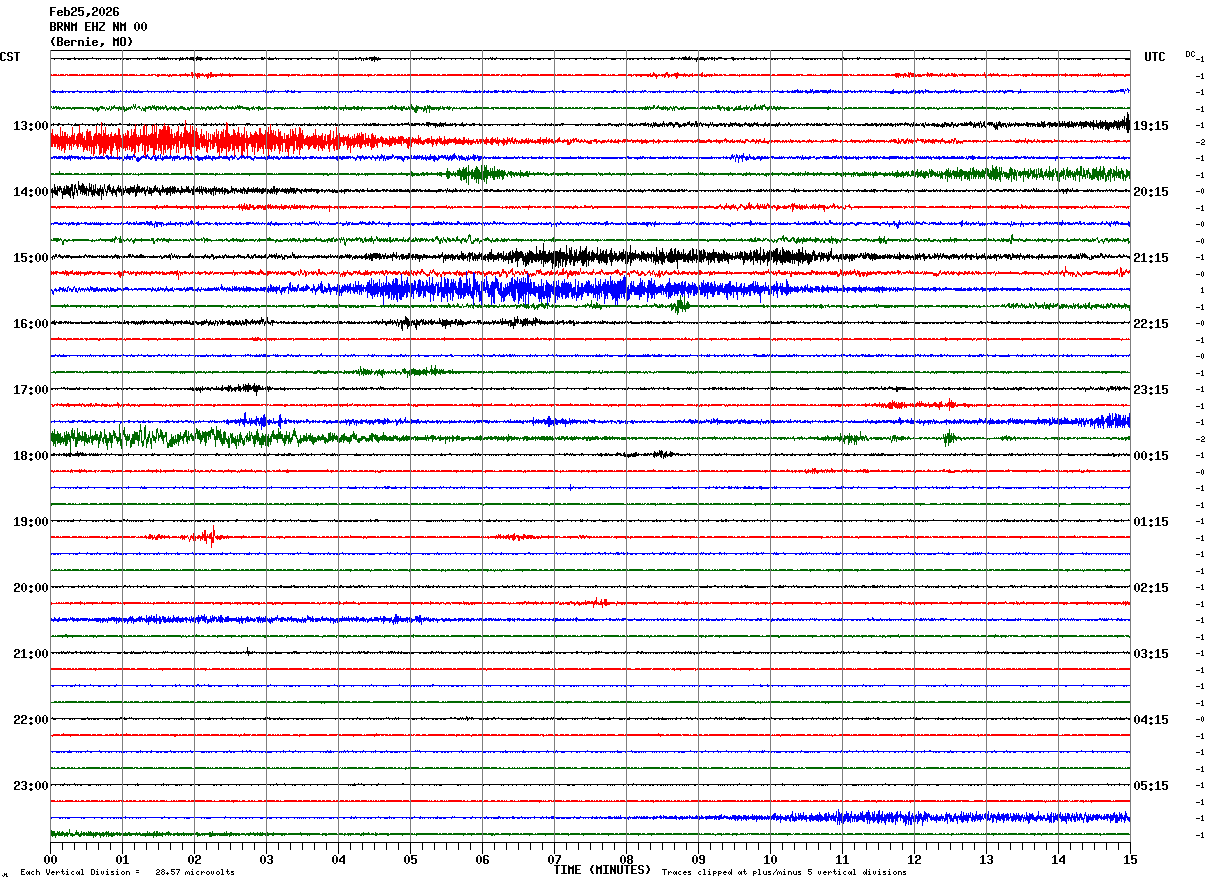The image size is (1210, 886).
Task: Click the 00:15 UTC time label
Action: pos(1150,456)
